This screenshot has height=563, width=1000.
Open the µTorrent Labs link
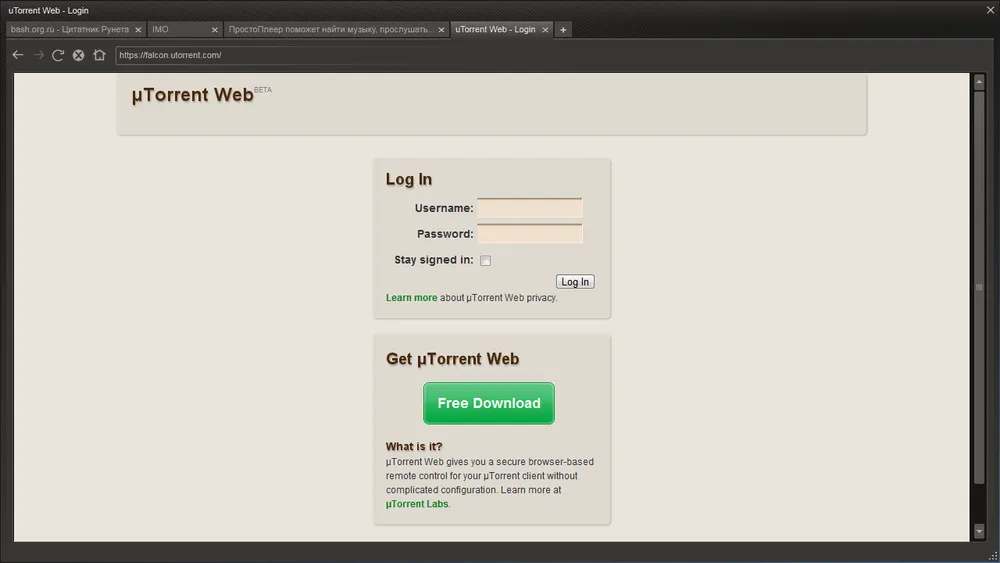417,504
